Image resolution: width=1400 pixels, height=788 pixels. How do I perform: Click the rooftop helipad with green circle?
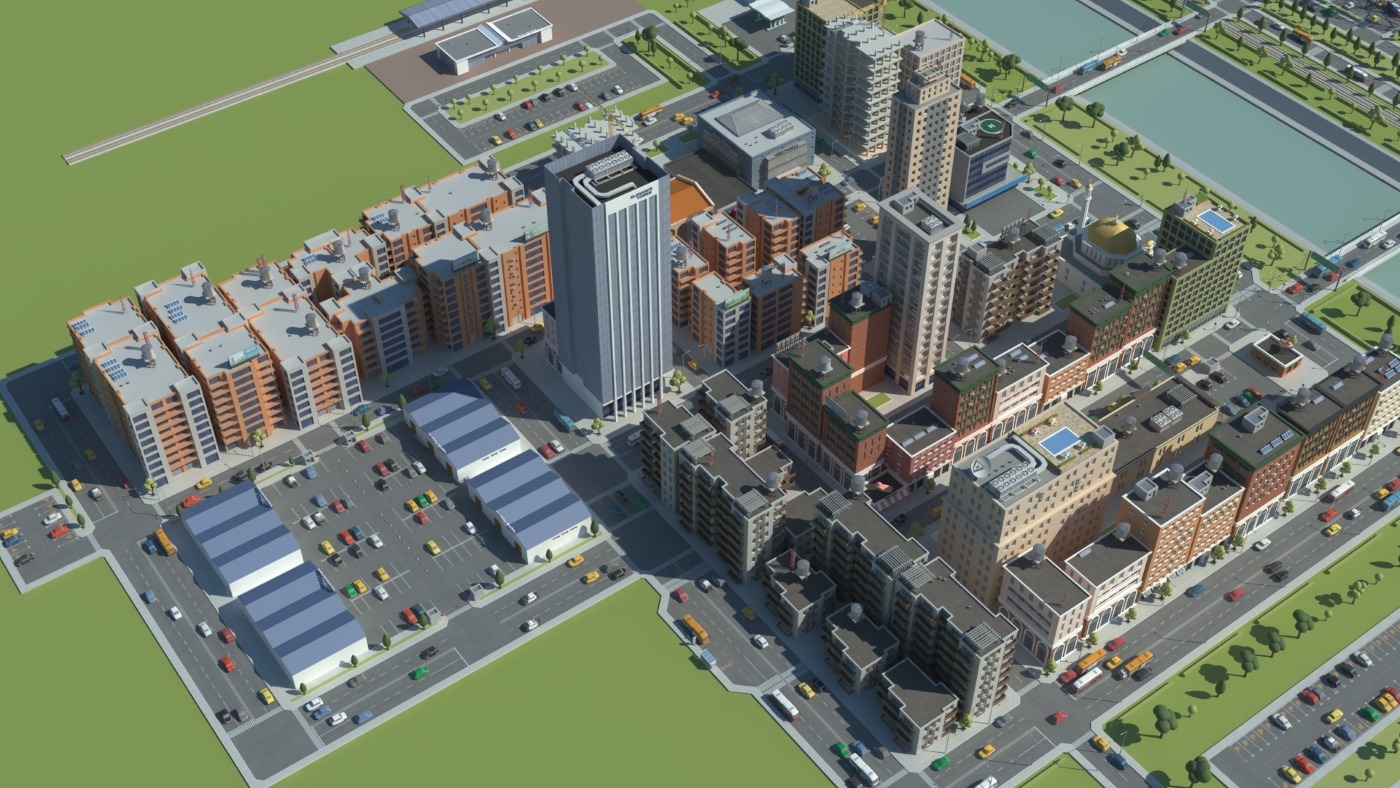[989, 127]
